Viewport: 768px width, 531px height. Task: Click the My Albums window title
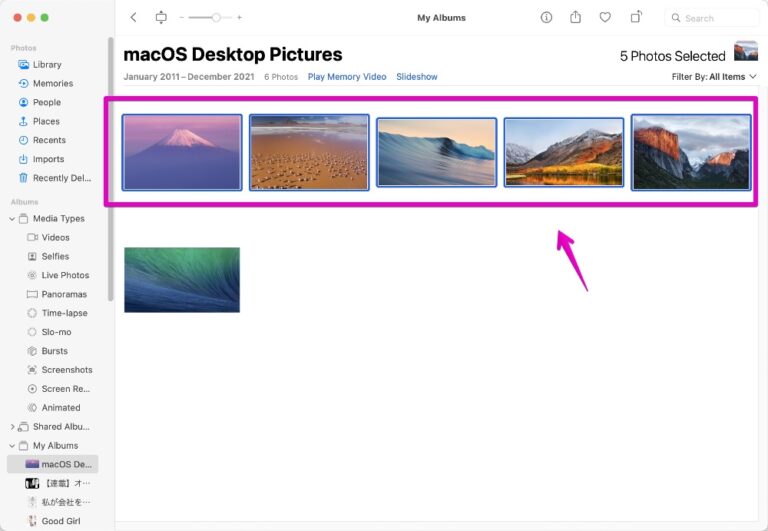[x=441, y=18]
